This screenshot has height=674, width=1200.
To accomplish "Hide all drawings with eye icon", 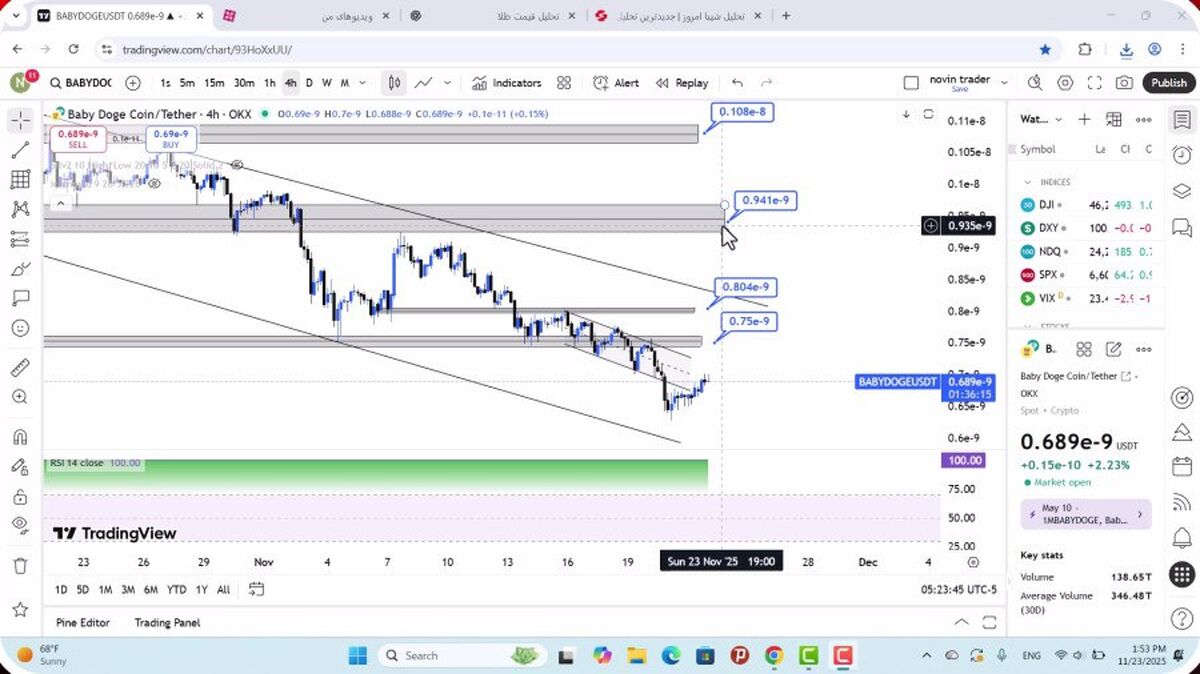I will point(20,526).
